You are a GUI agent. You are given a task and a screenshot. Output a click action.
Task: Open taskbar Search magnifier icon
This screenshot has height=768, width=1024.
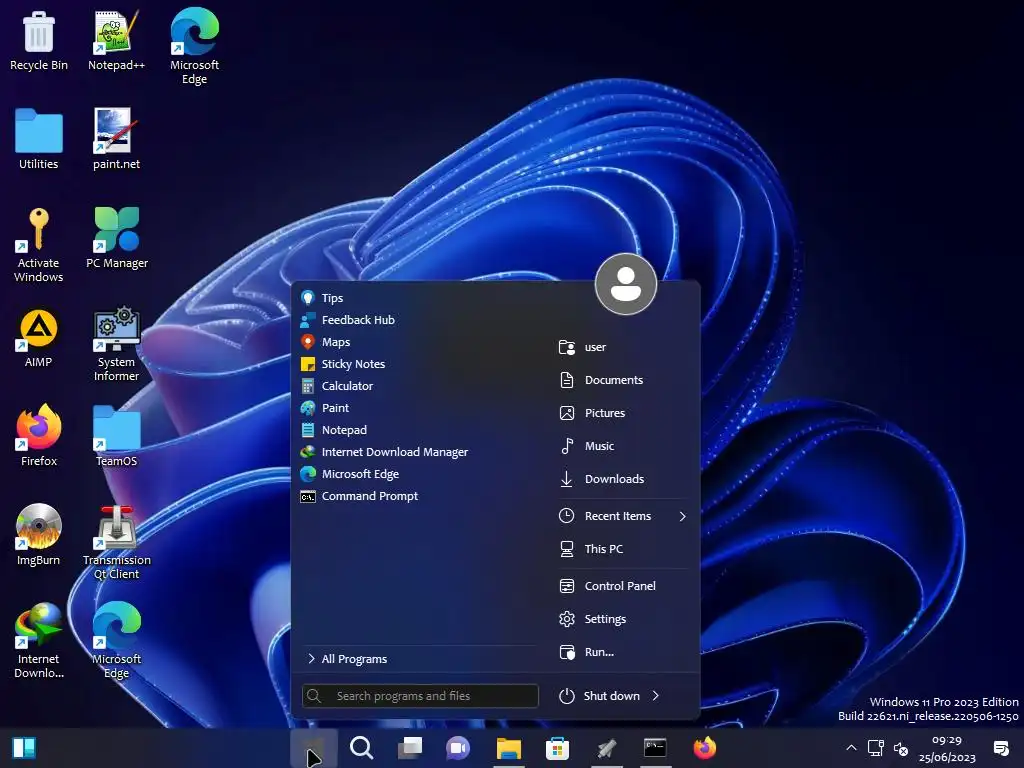tap(361, 748)
